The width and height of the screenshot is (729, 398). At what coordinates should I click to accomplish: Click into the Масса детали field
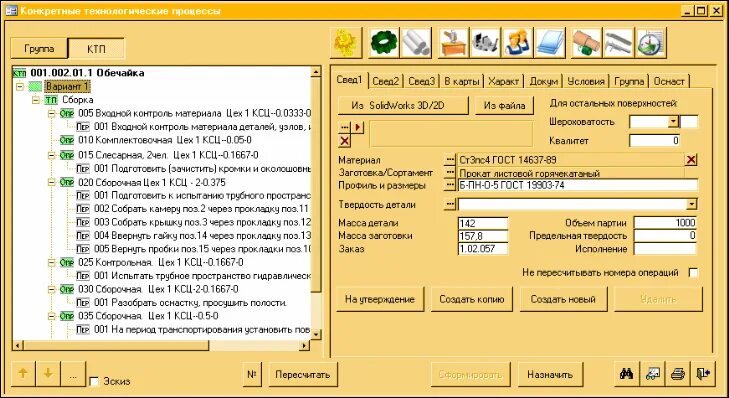(483, 223)
